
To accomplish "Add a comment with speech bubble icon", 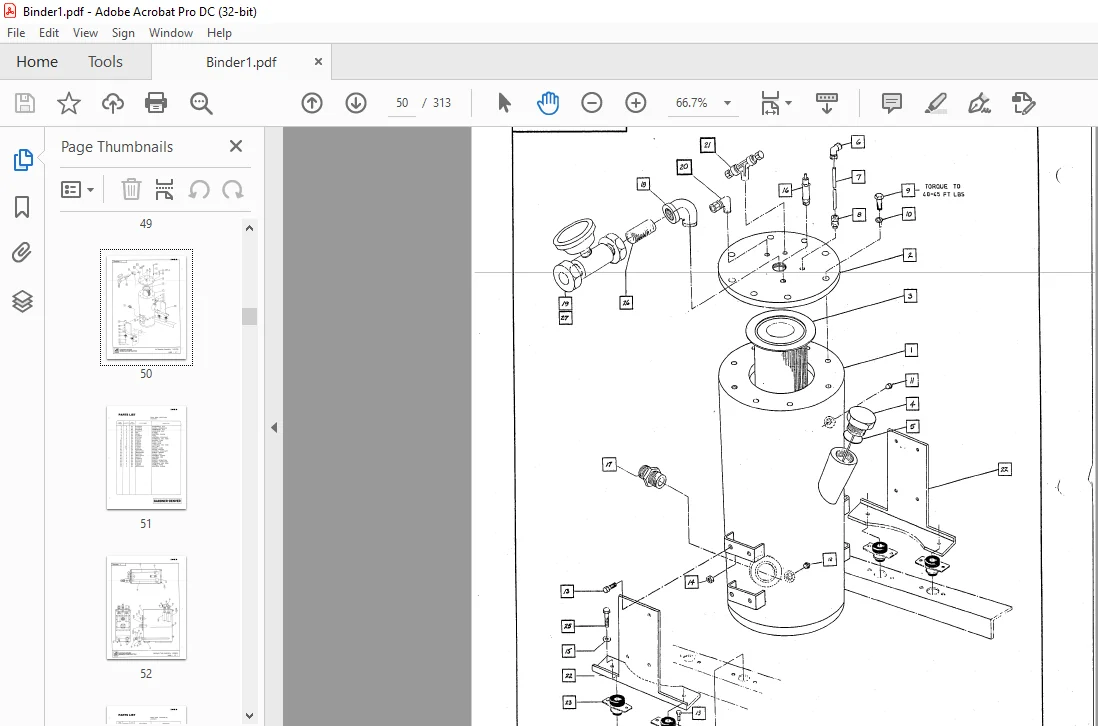I will point(891,103).
